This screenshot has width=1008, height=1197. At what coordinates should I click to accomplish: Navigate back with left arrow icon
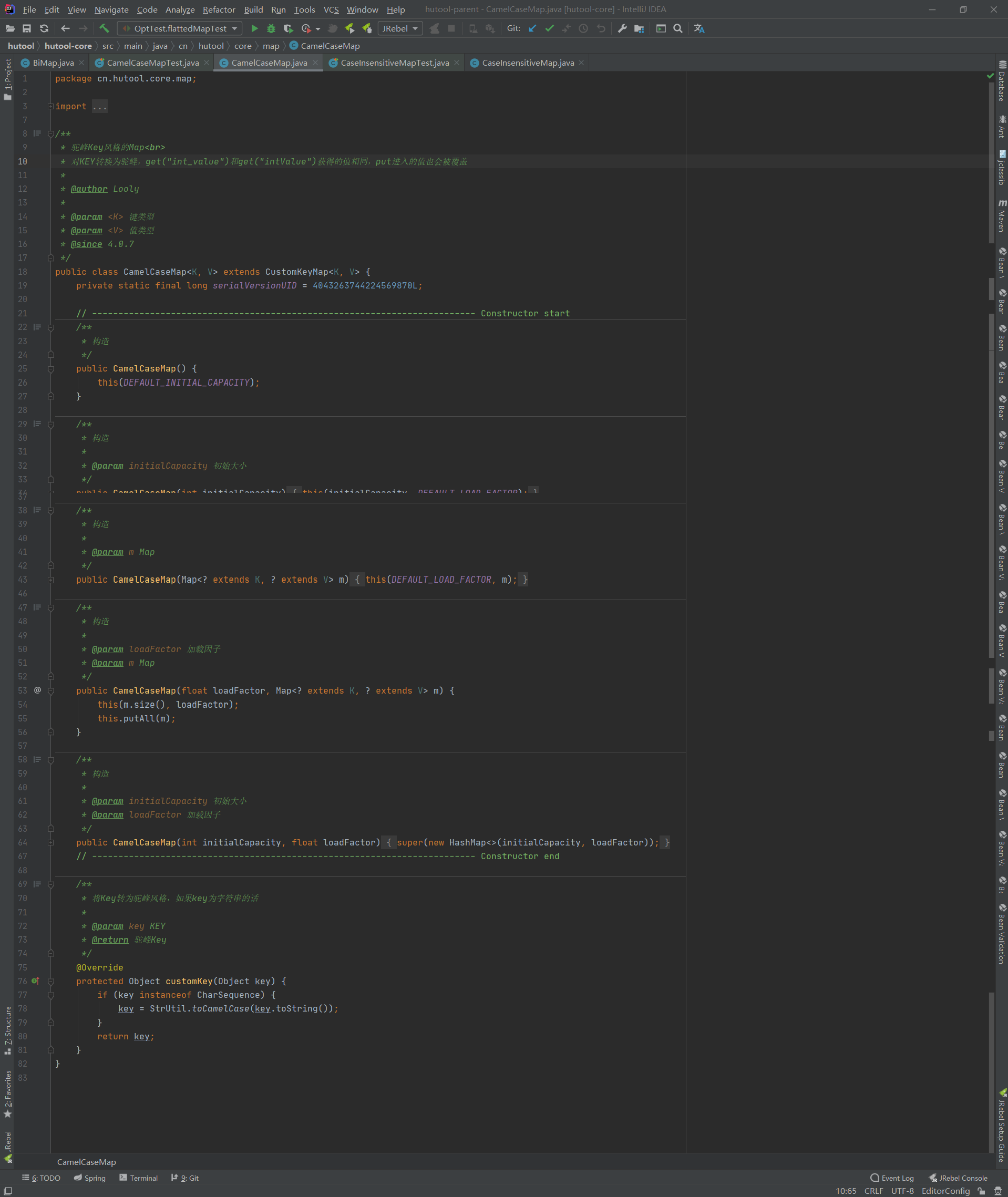click(65, 28)
